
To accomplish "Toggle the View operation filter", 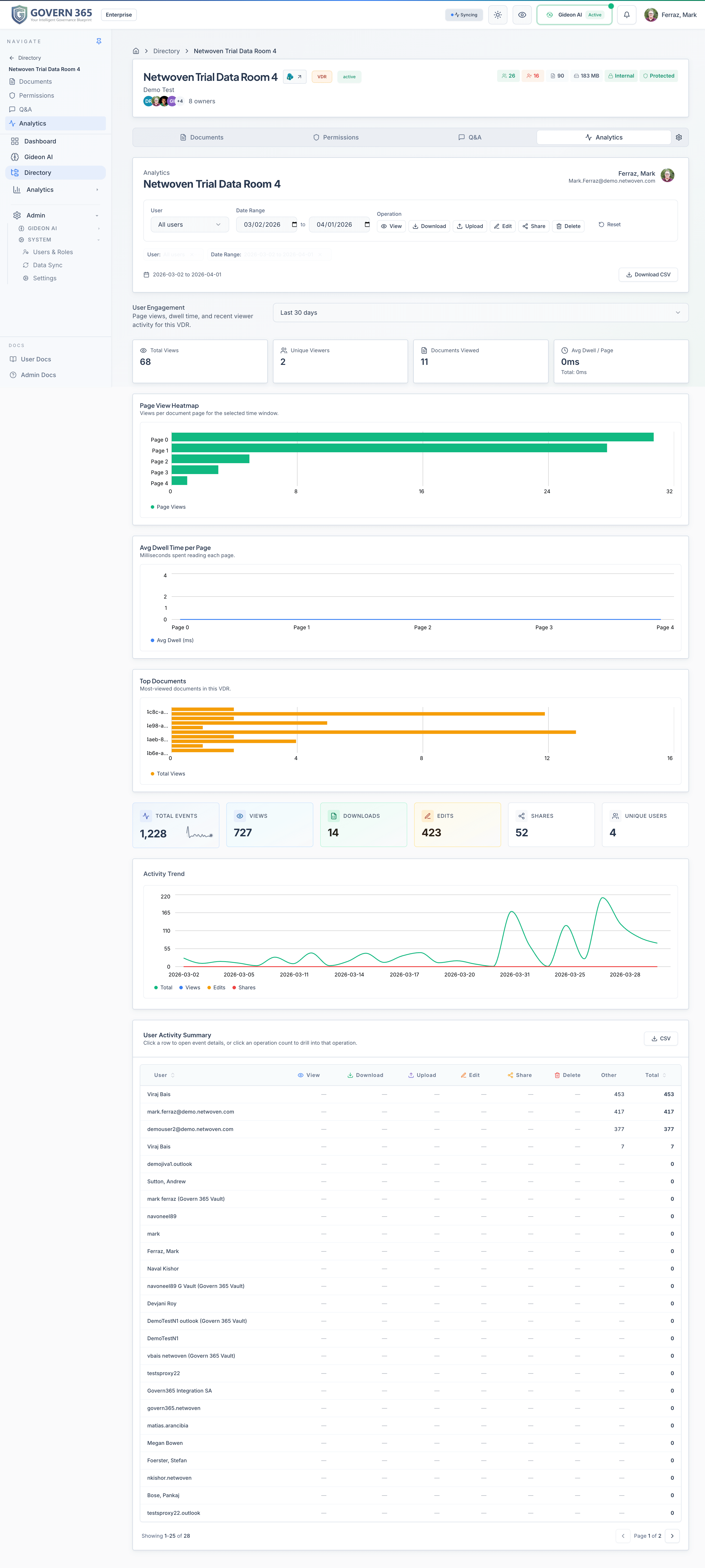I will (391, 226).
